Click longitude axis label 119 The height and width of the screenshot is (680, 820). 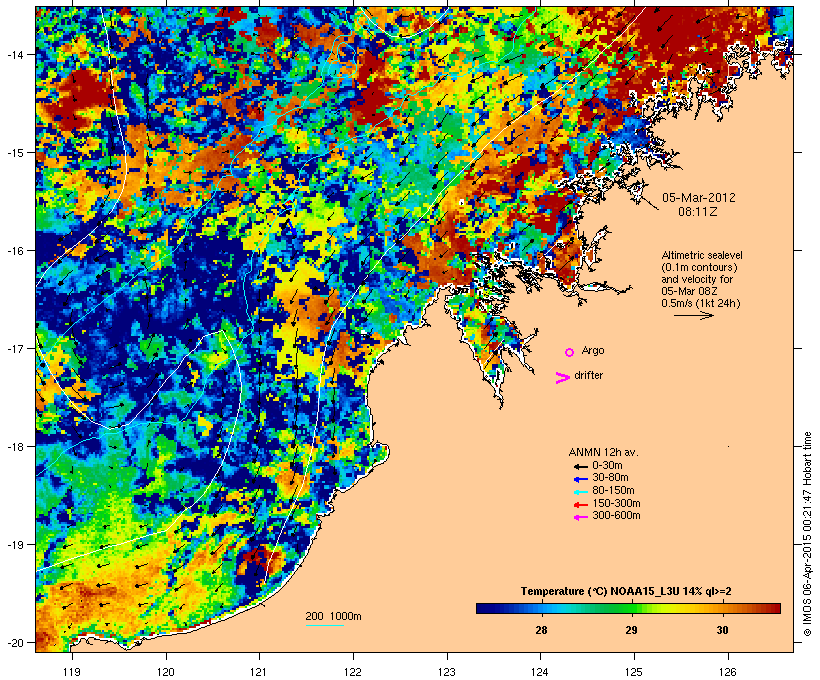coord(72,672)
